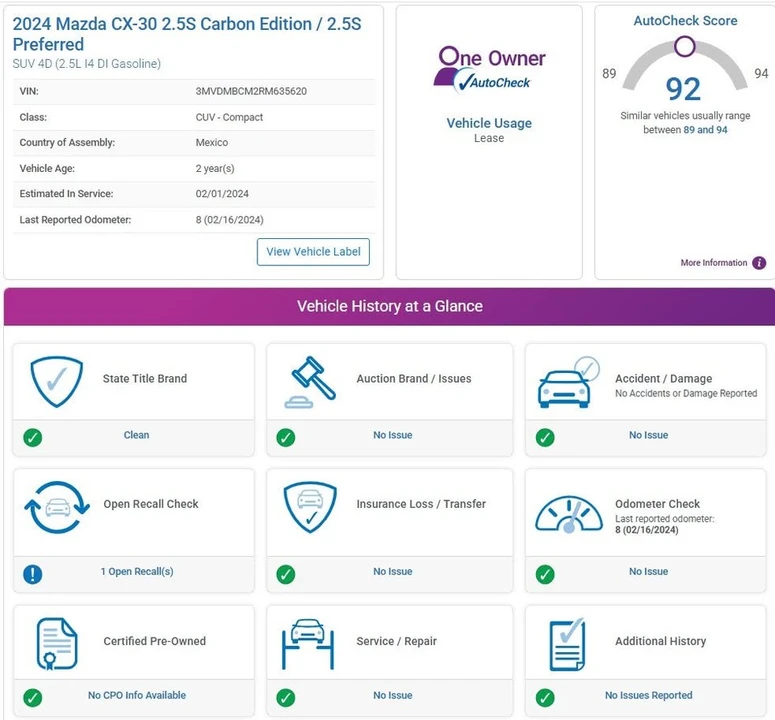Click the Service / Repair car lift icon
Screen dimensions: 775x720
[308, 644]
